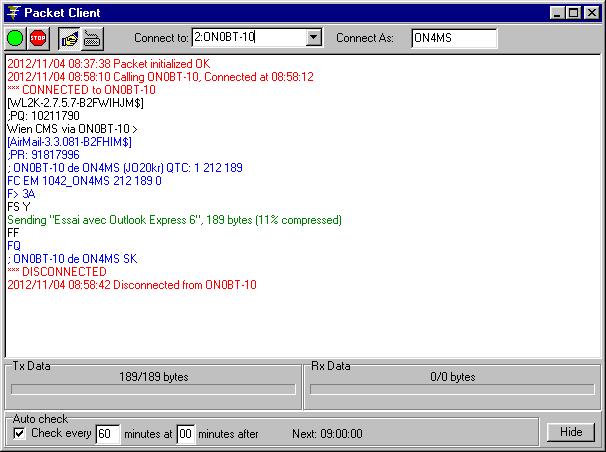Click the 'Next: 09:00:00' status text
The image size is (606, 452).
tap(327, 434)
